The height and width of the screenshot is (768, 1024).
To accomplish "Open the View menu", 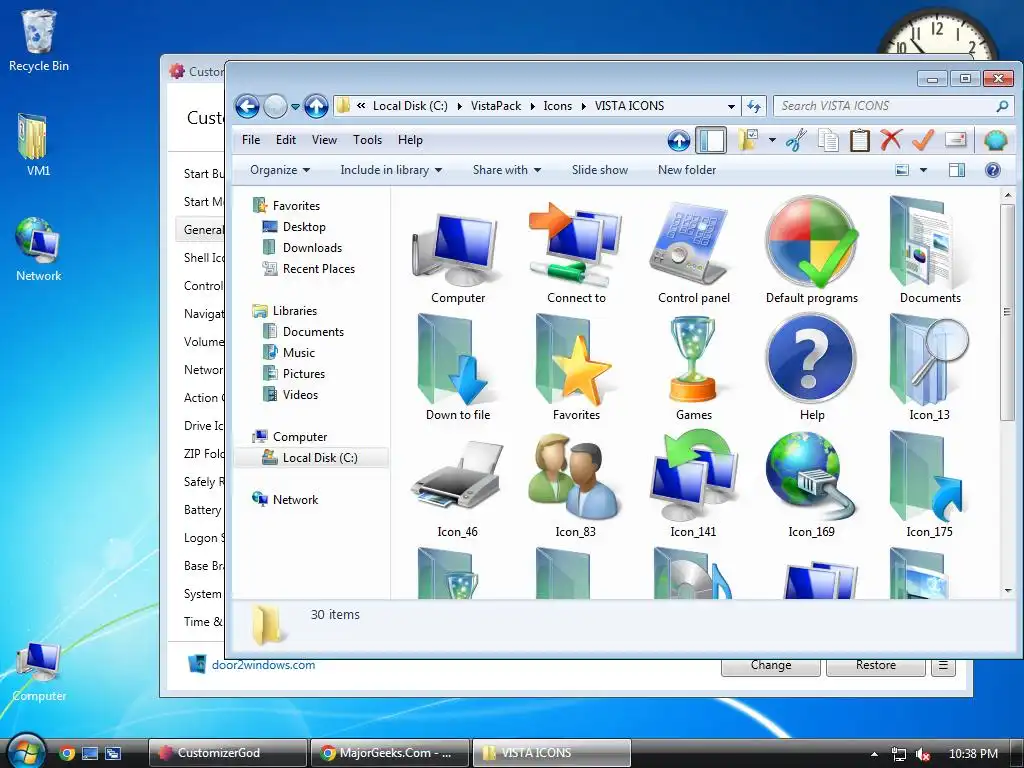I will pyautogui.click(x=324, y=140).
